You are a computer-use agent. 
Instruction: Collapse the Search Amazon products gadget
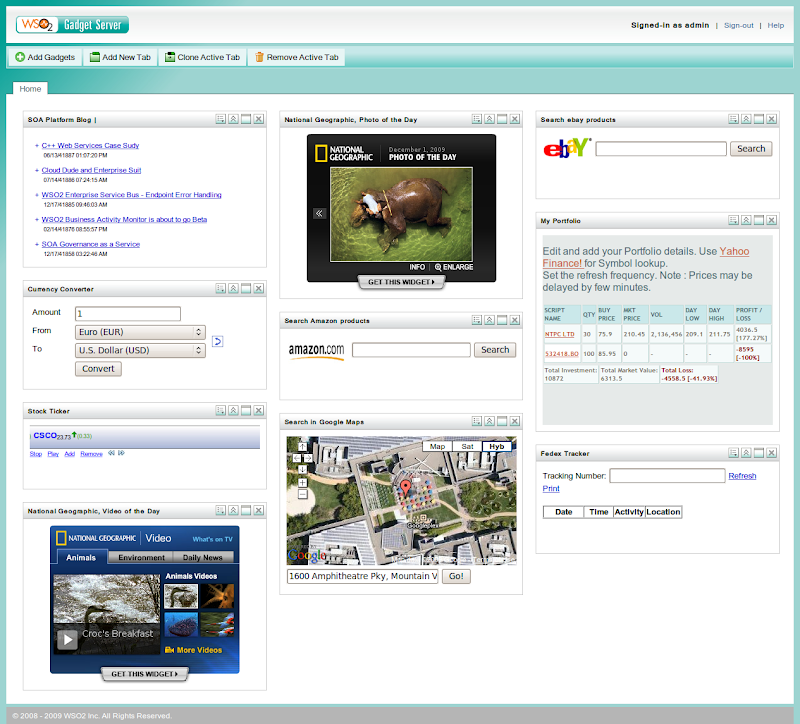[x=489, y=320]
